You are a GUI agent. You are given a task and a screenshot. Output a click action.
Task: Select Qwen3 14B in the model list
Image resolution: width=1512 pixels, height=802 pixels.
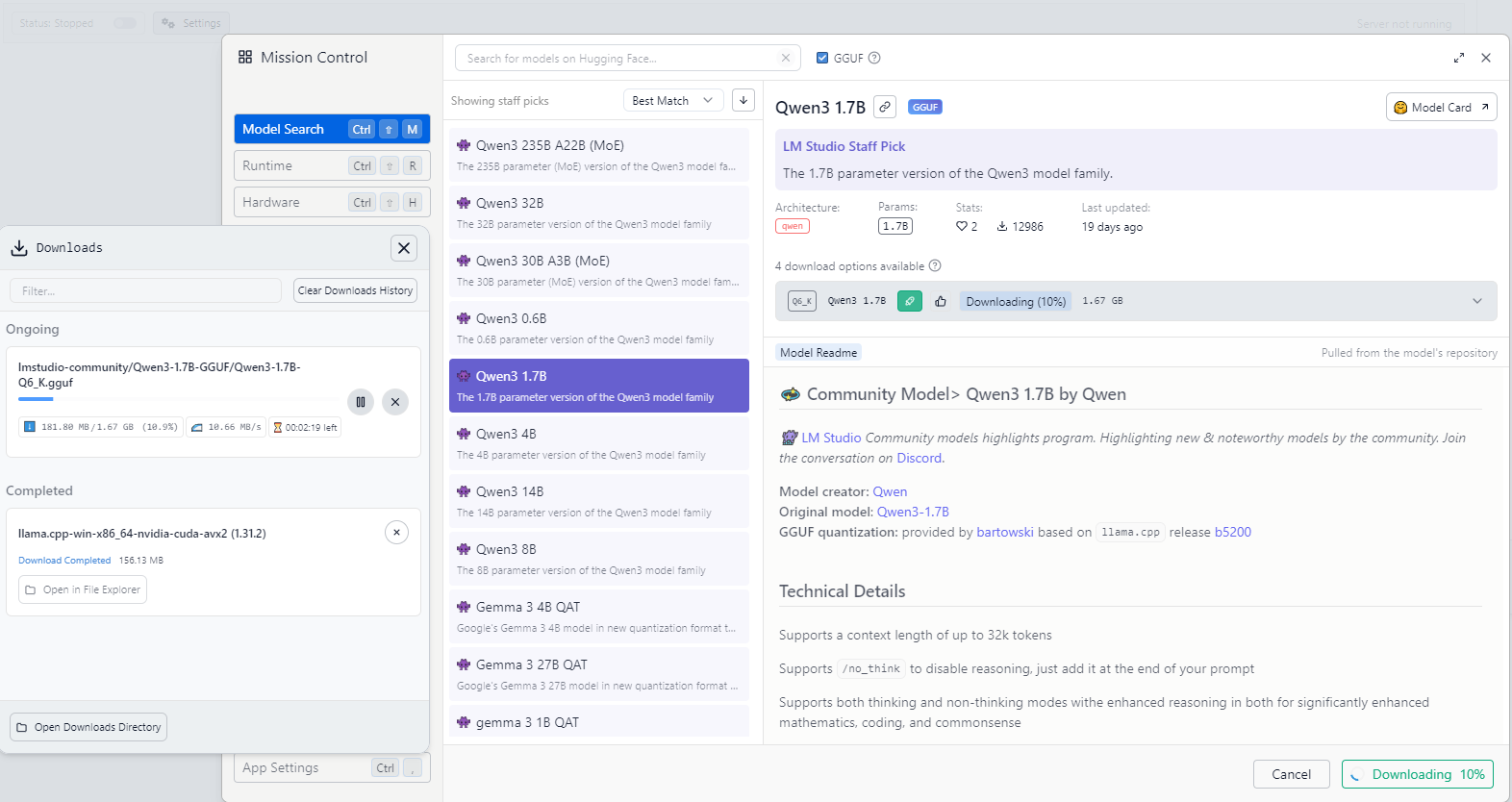tap(599, 501)
